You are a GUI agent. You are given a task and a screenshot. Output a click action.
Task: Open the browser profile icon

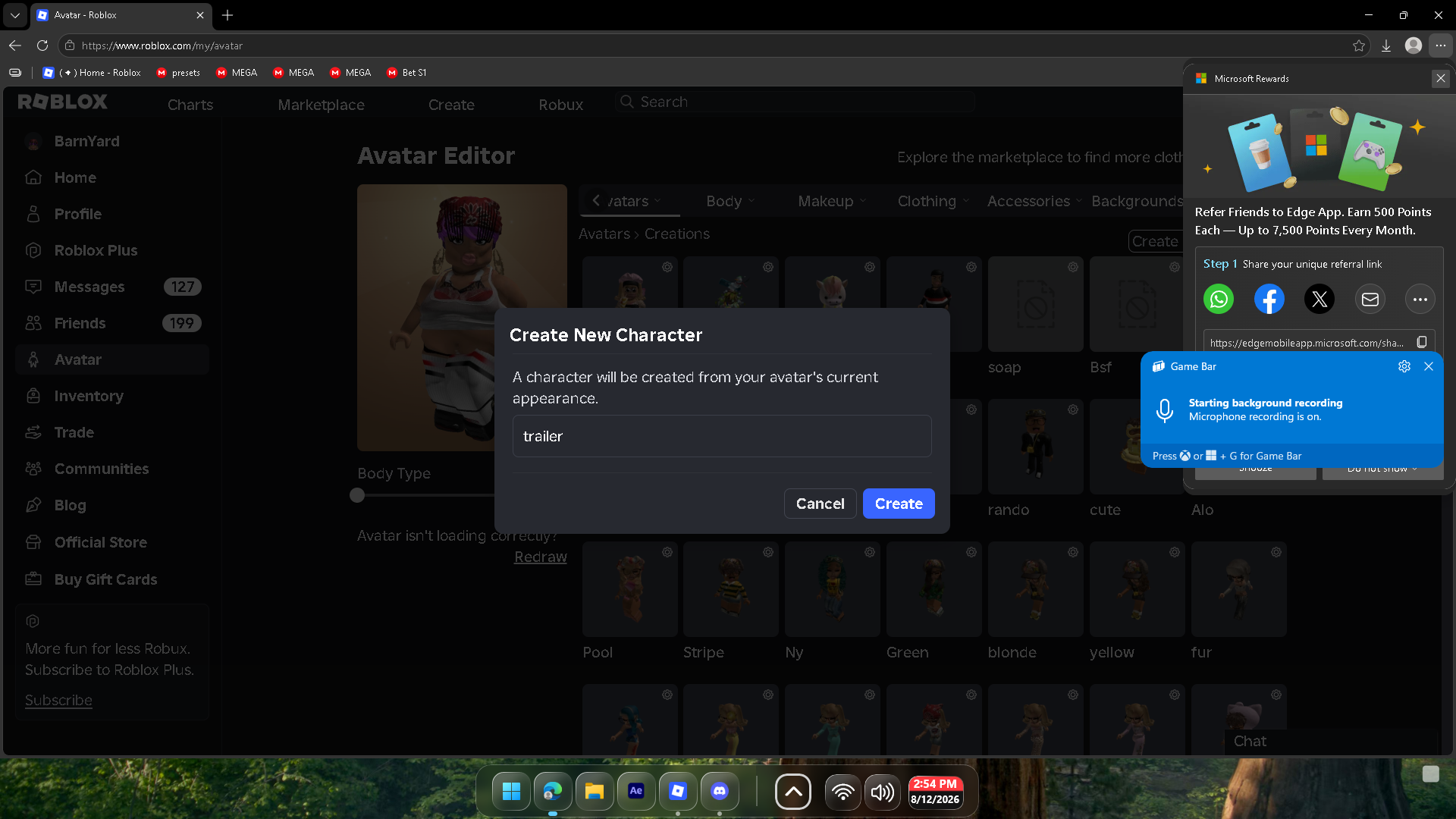tap(1414, 45)
